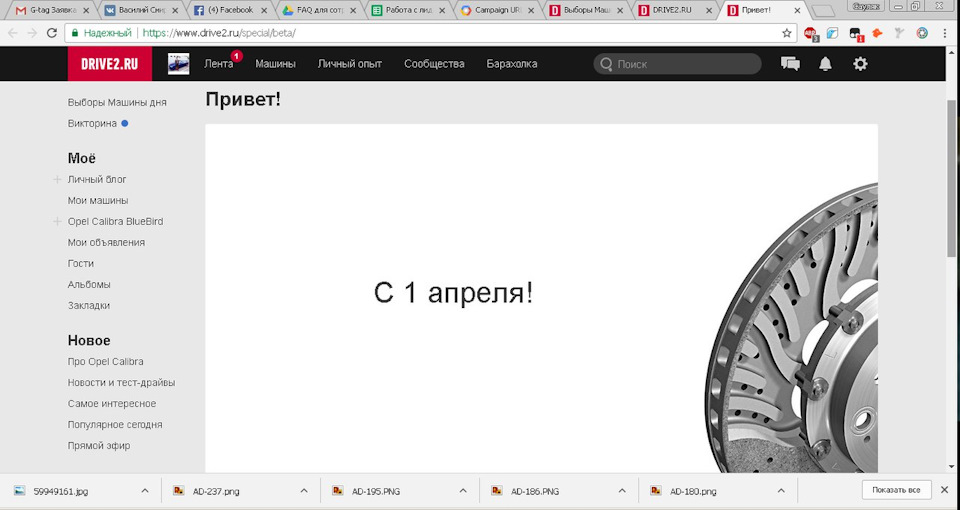960x510 pixels.
Task: Open the settings gear icon in header
Action: pos(860,64)
